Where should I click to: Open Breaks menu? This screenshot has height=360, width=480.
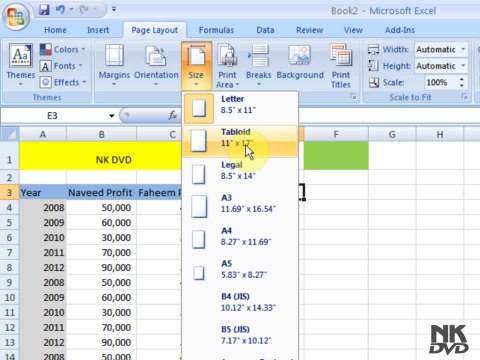pos(259,65)
